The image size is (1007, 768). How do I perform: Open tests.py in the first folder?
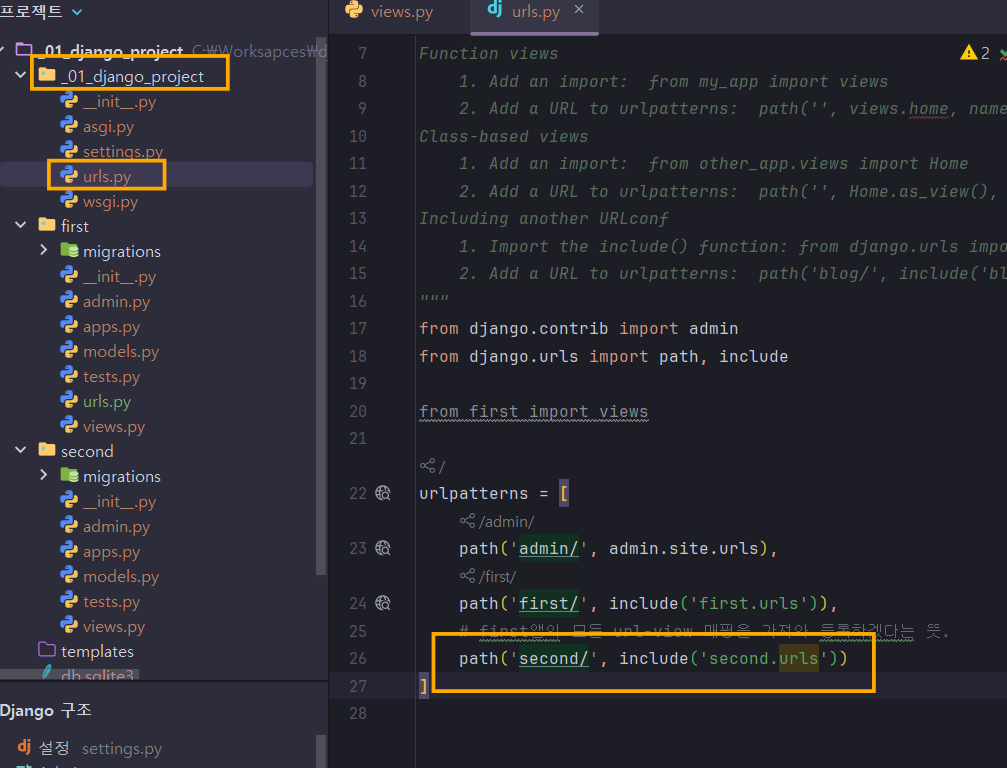(111, 377)
